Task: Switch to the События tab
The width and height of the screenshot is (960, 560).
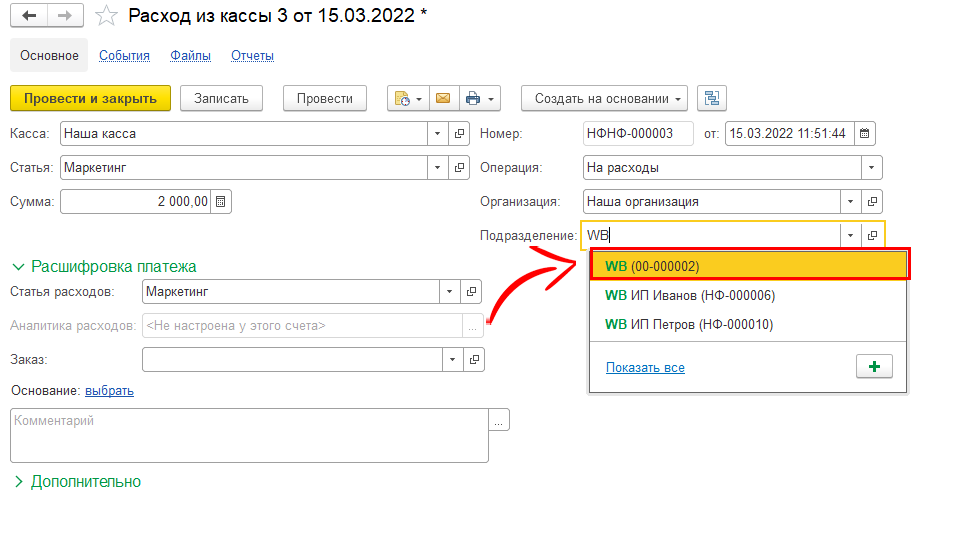Action: pos(124,56)
